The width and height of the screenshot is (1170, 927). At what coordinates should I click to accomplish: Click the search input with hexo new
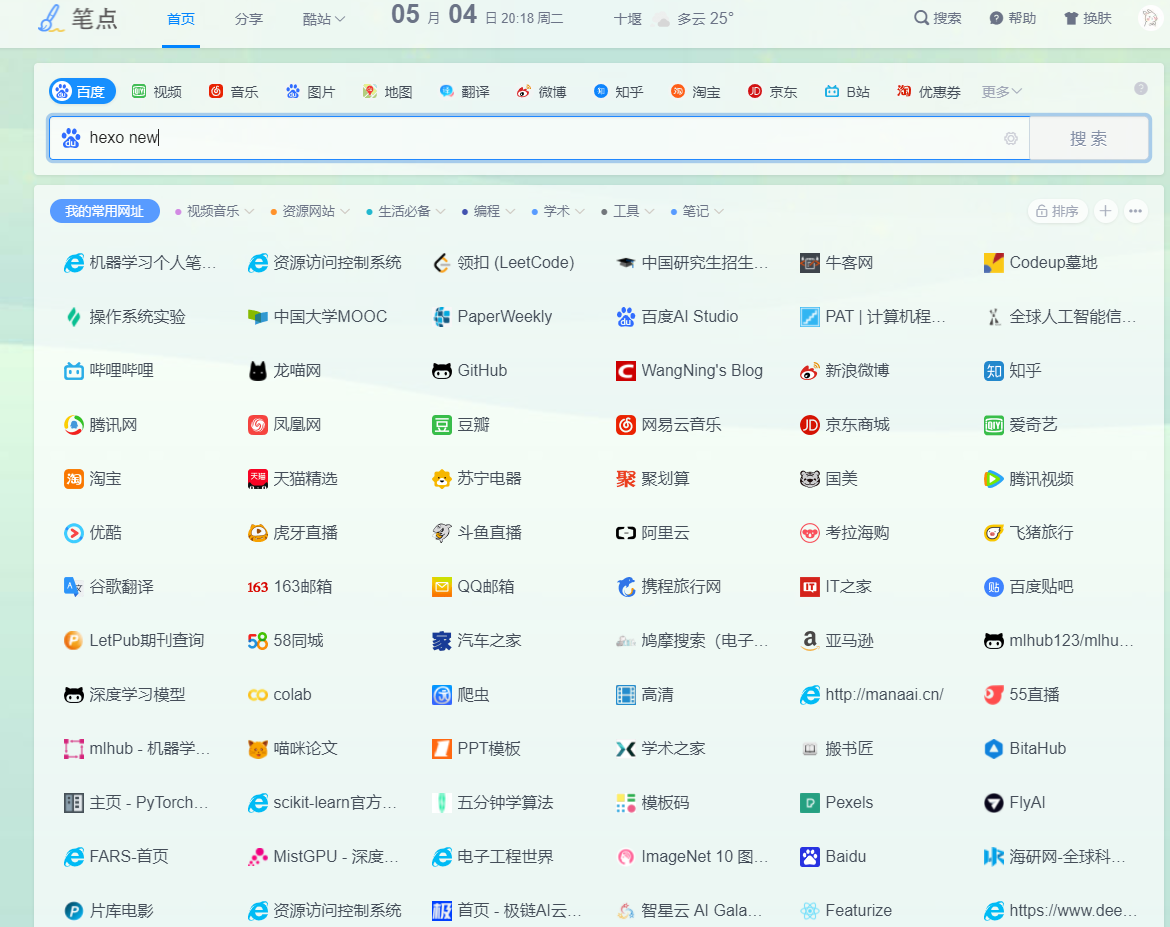(539, 138)
